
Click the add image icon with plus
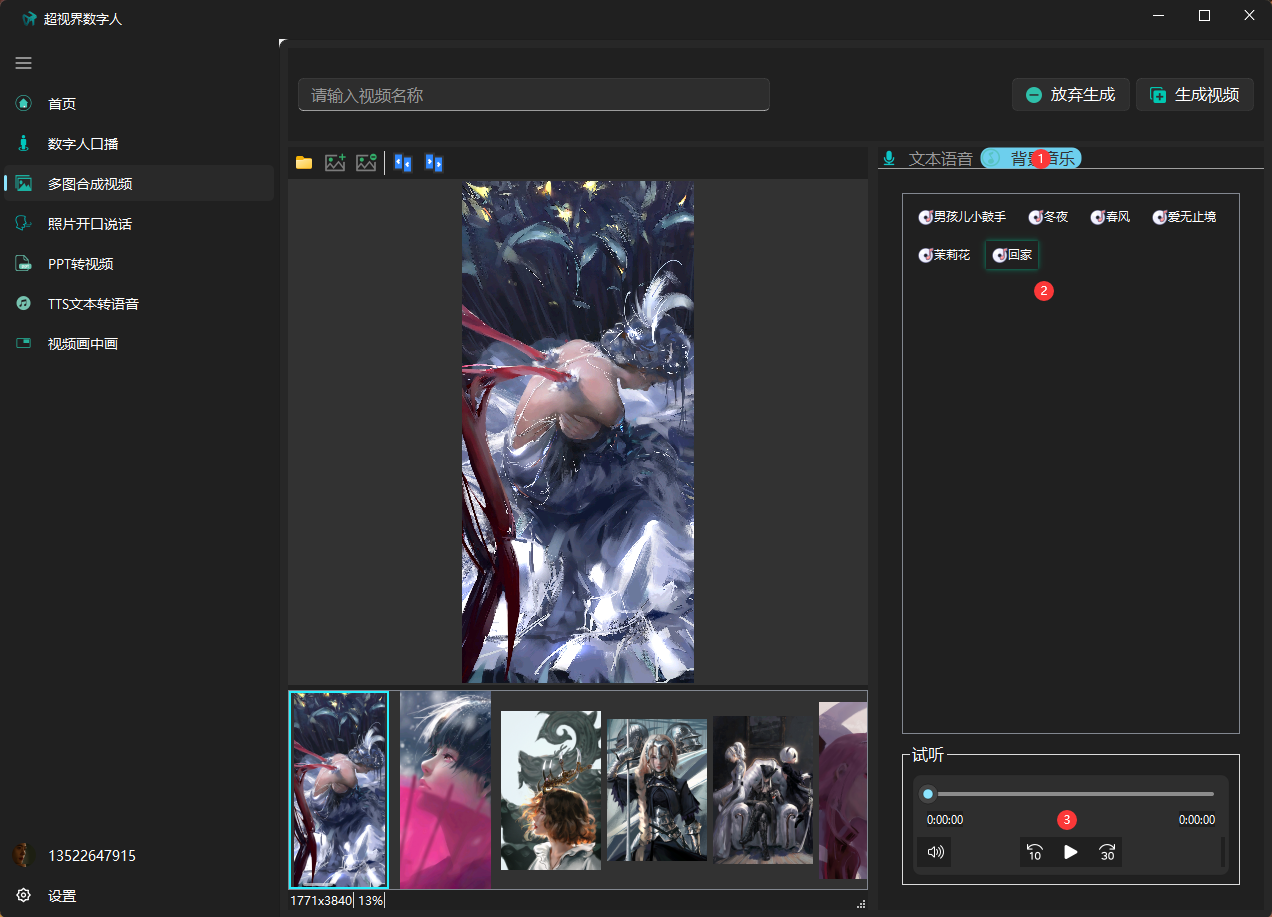tap(335, 162)
